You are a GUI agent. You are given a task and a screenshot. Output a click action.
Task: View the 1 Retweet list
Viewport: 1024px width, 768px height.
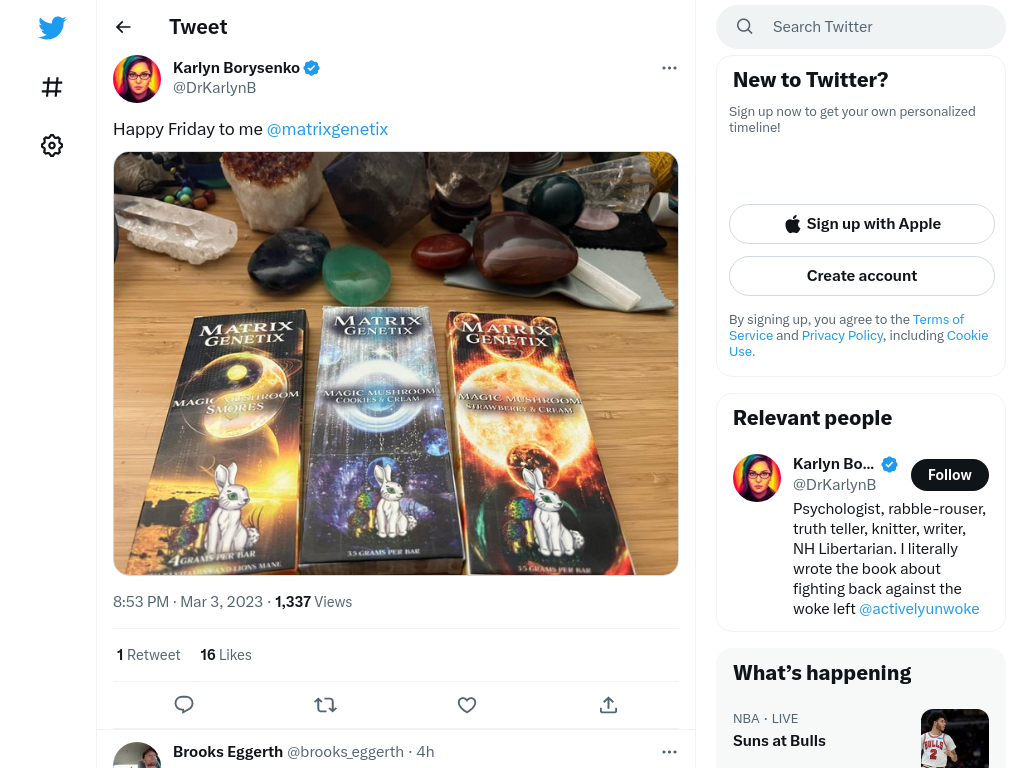pos(148,654)
